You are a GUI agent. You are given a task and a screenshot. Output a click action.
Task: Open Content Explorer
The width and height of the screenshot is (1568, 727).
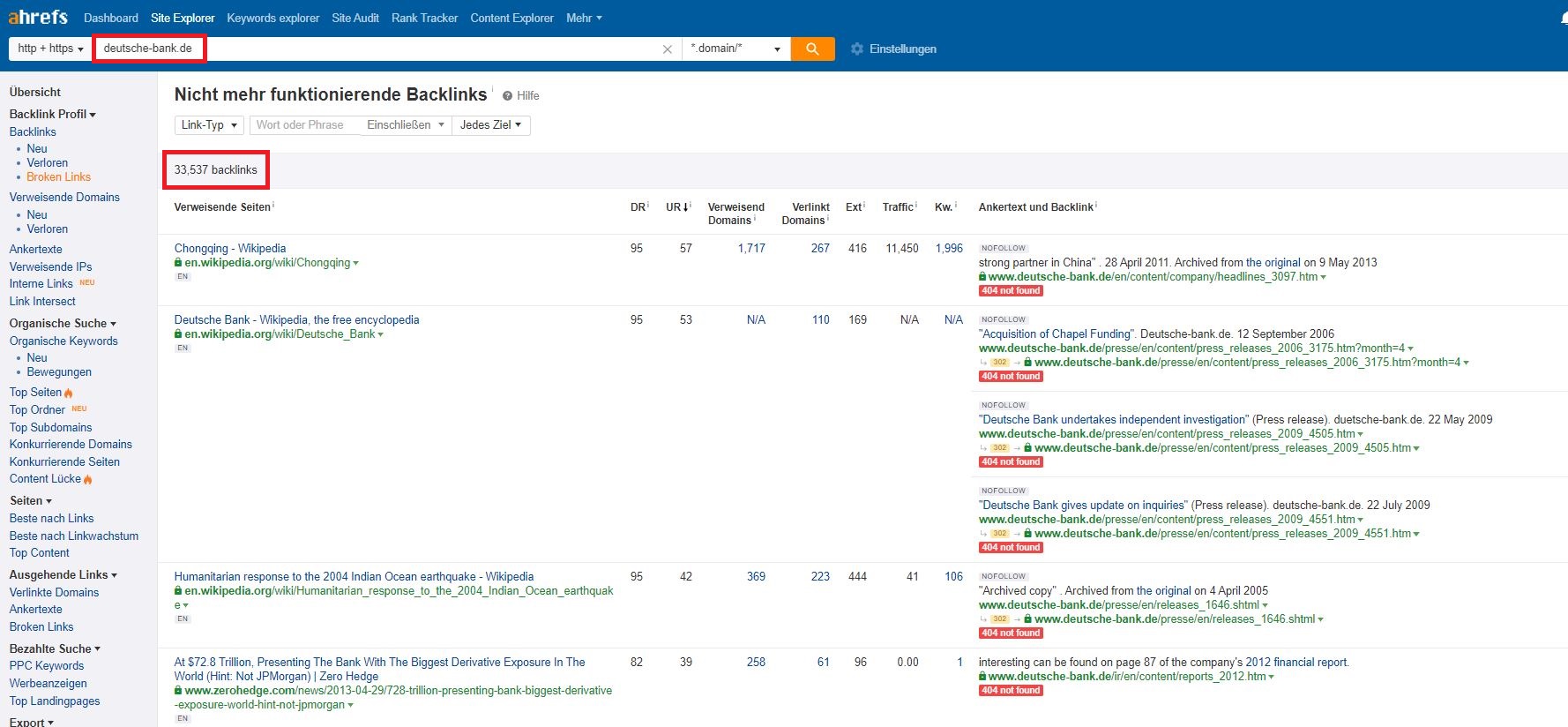pyautogui.click(x=512, y=18)
